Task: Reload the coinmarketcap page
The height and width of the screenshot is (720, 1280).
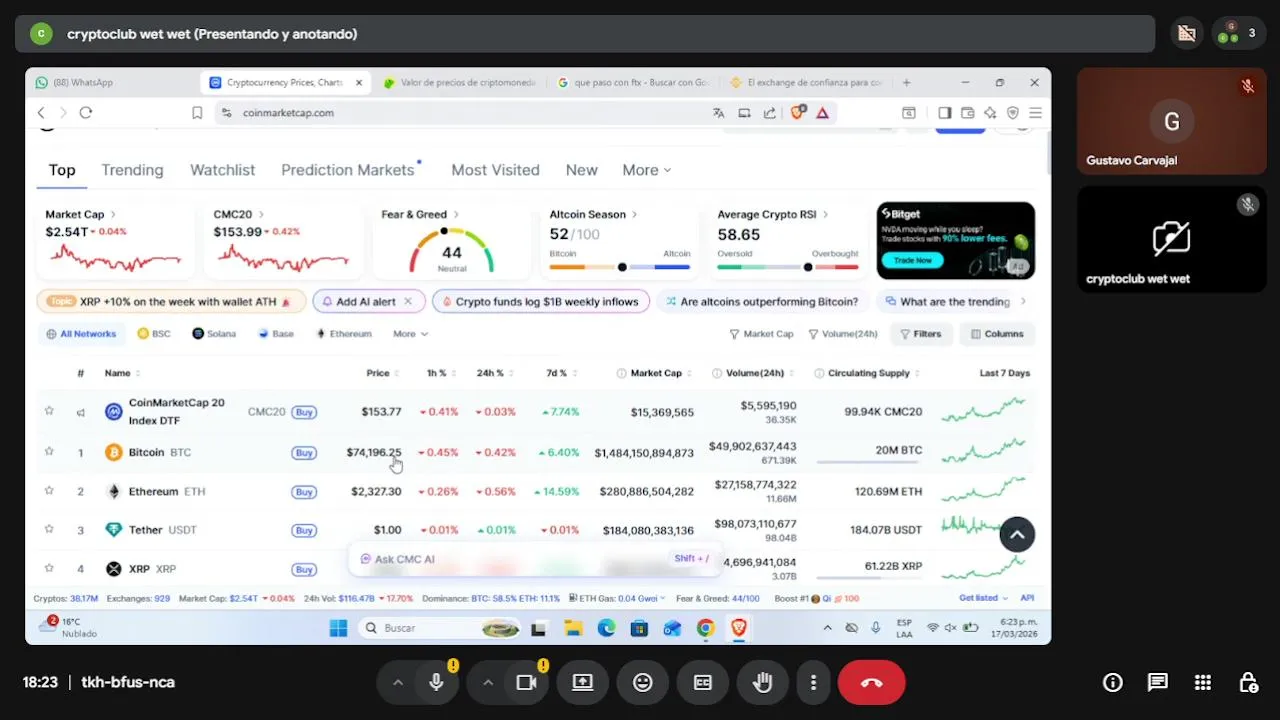Action: click(x=86, y=113)
